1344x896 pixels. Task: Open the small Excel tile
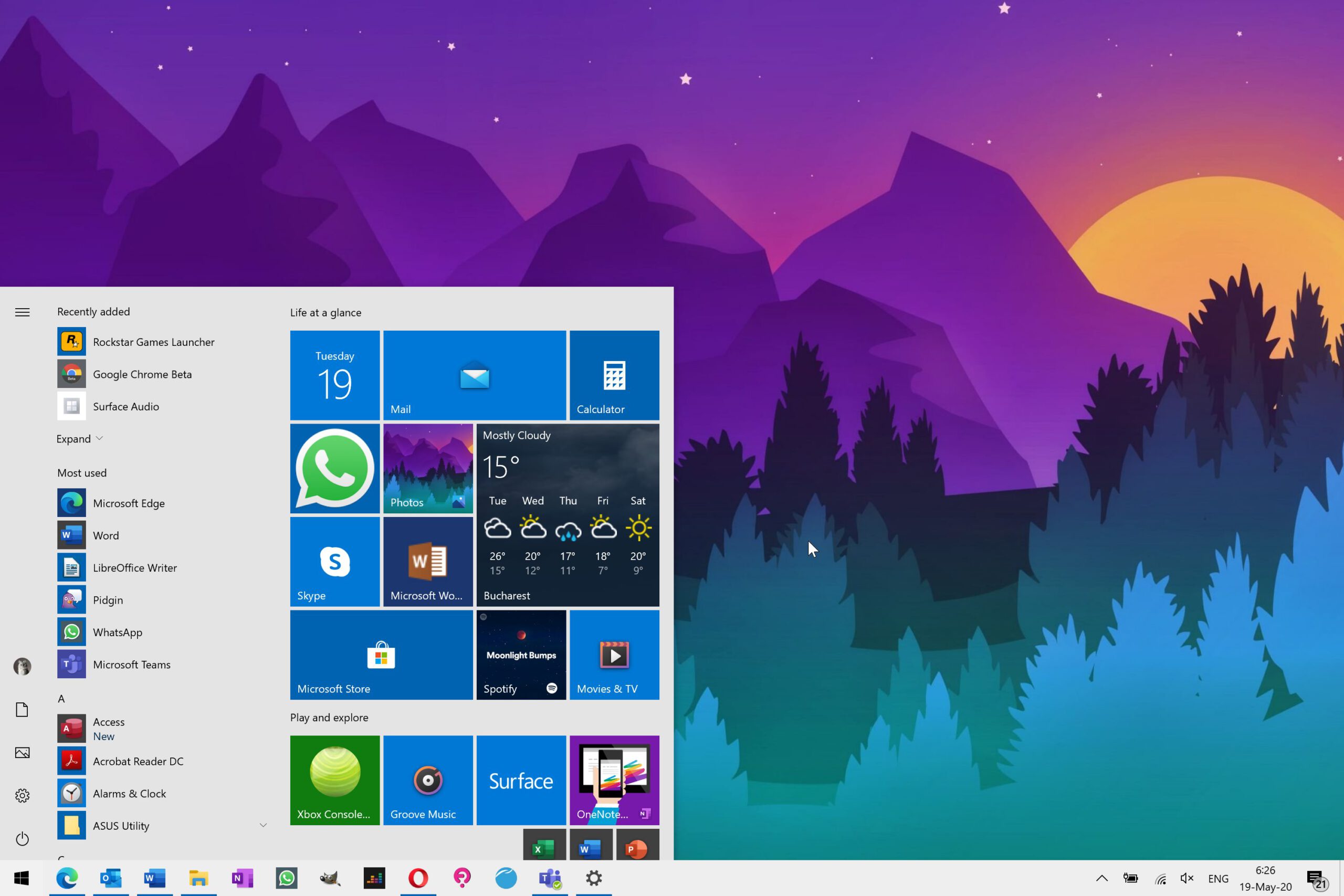(544, 845)
